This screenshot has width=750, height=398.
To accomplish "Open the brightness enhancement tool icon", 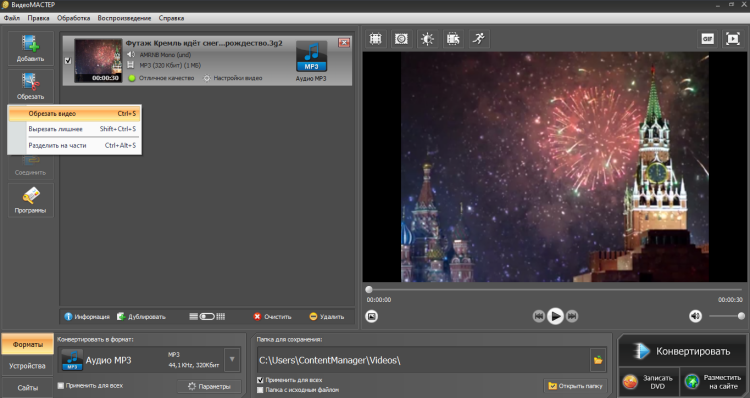I will click(427, 39).
